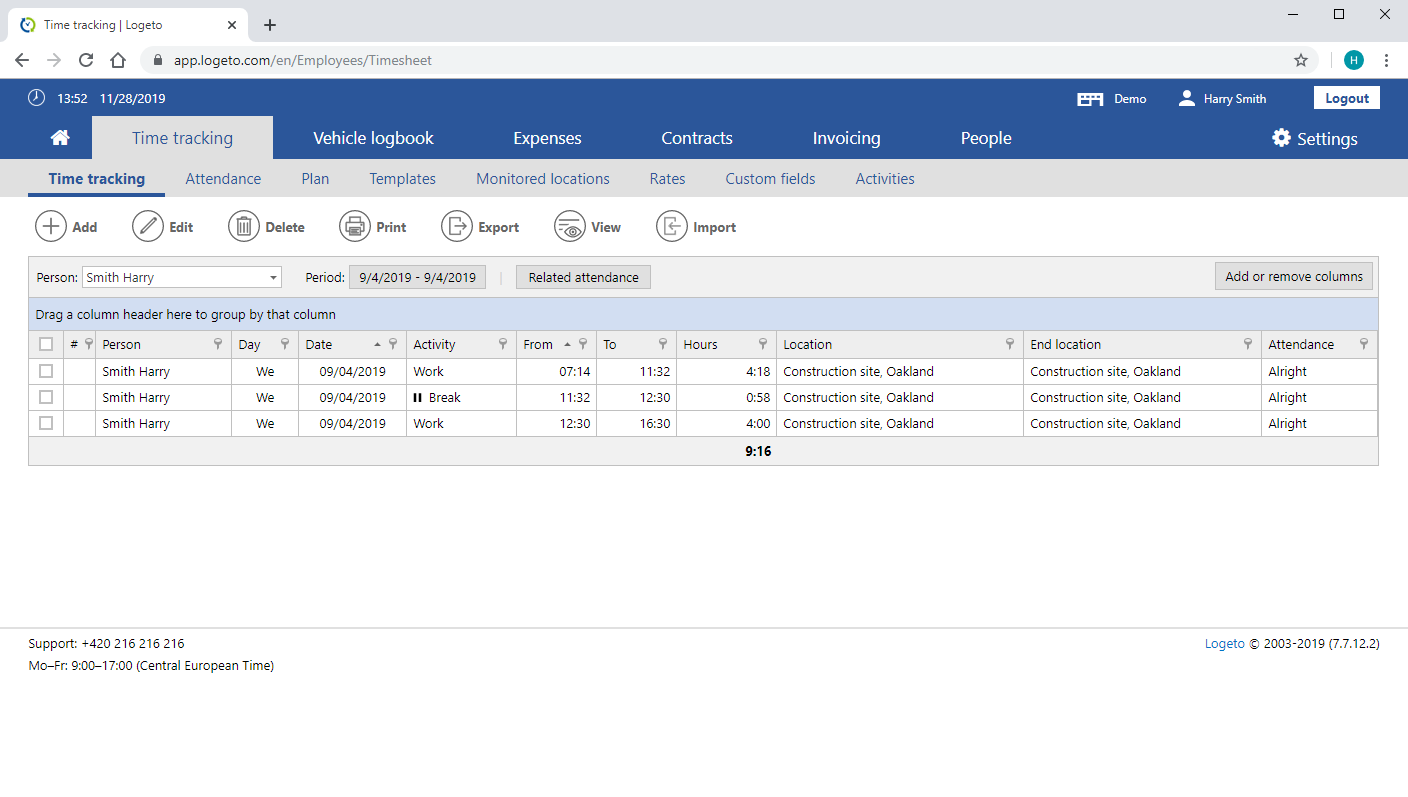The image size is (1408, 797).
Task: Click the Edit pencil icon
Action: (148, 227)
